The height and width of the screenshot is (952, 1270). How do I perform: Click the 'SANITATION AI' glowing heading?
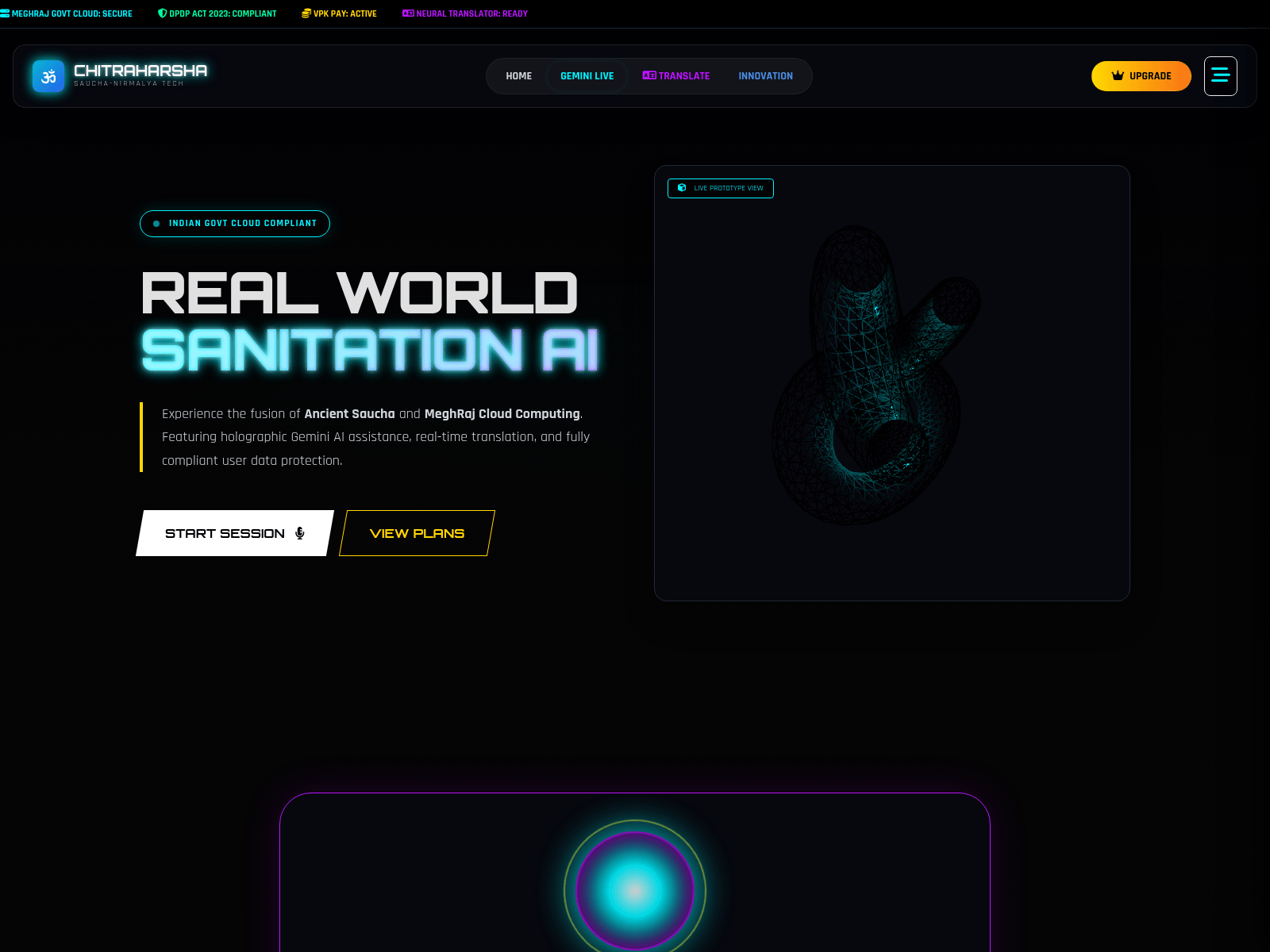pyautogui.click(x=370, y=350)
